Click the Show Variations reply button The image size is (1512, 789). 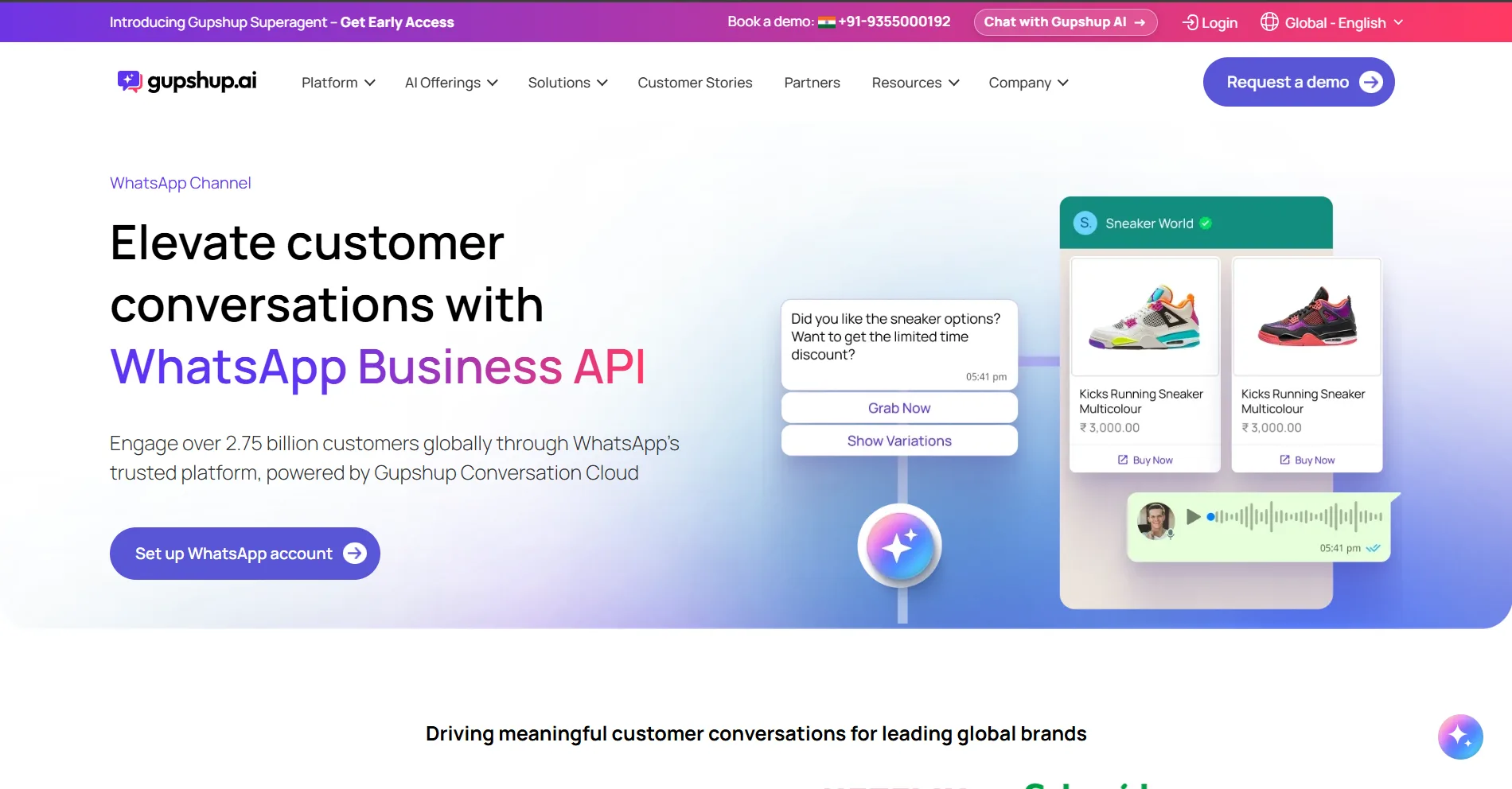[x=899, y=441]
